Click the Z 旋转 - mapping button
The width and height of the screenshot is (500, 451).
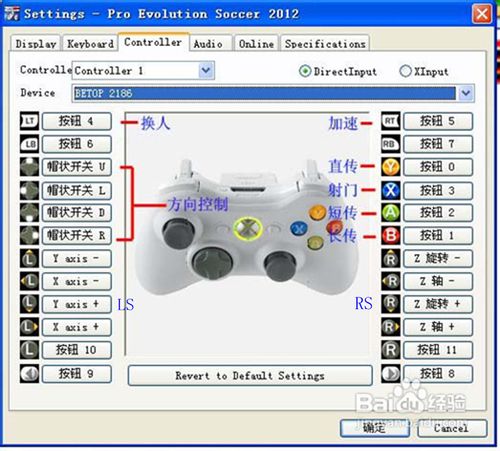438,258
